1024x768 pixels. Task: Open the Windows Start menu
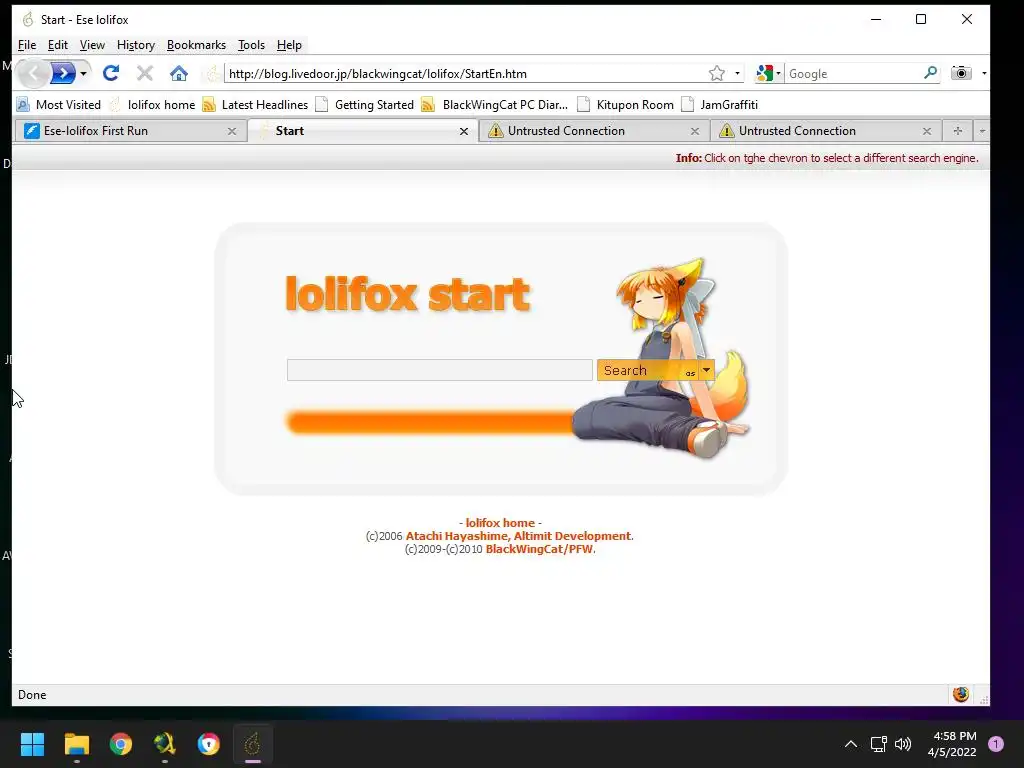32,744
